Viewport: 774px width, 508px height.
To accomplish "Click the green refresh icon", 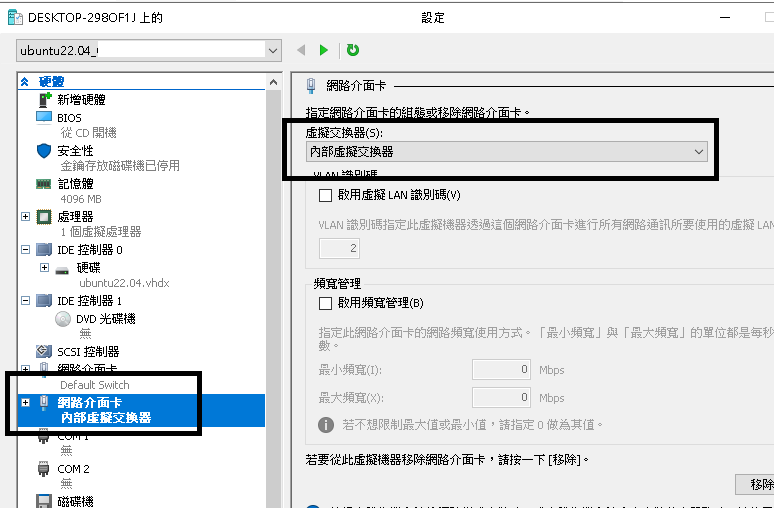I will pyautogui.click(x=352, y=50).
